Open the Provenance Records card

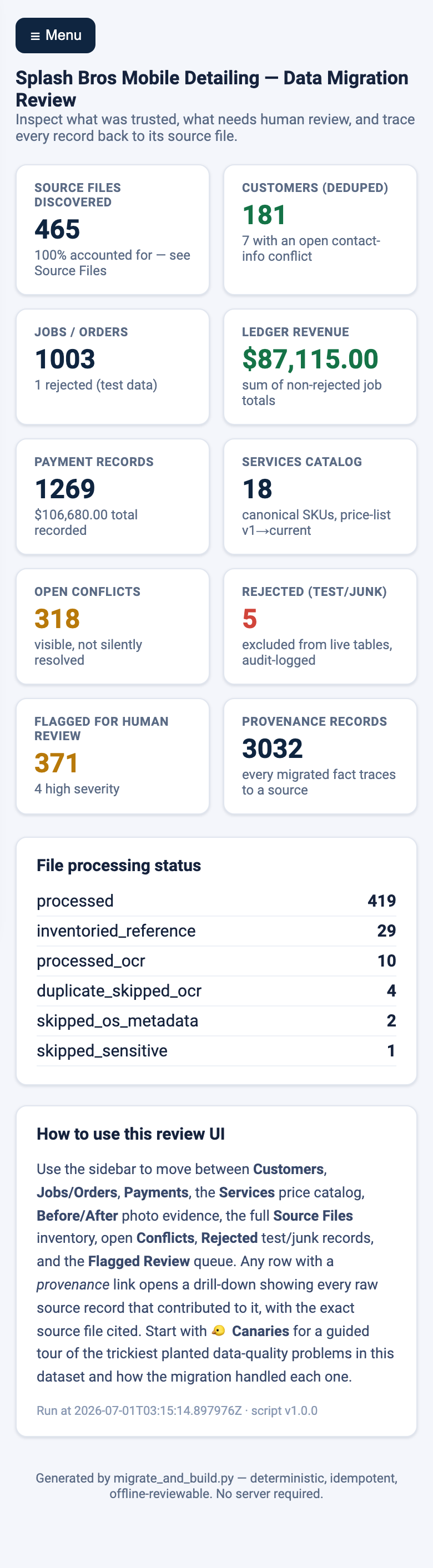[320, 756]
